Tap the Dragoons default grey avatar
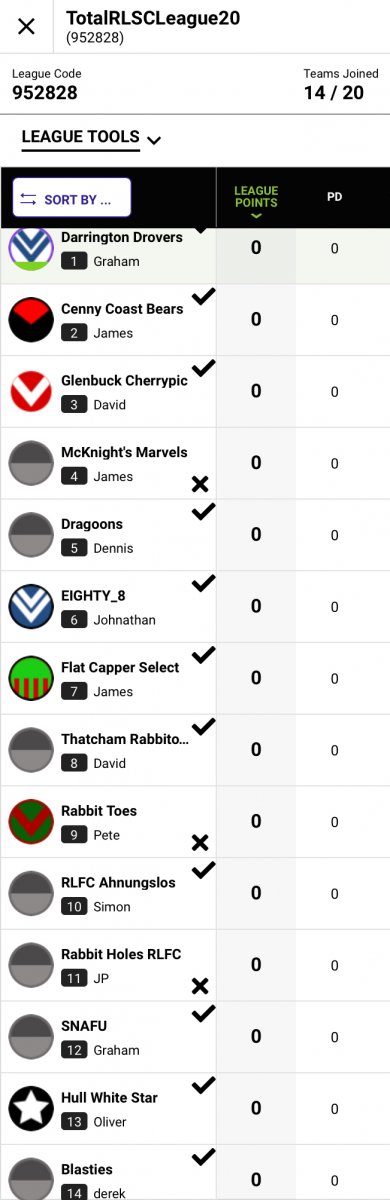390x1200 pixels. (31, 534)
